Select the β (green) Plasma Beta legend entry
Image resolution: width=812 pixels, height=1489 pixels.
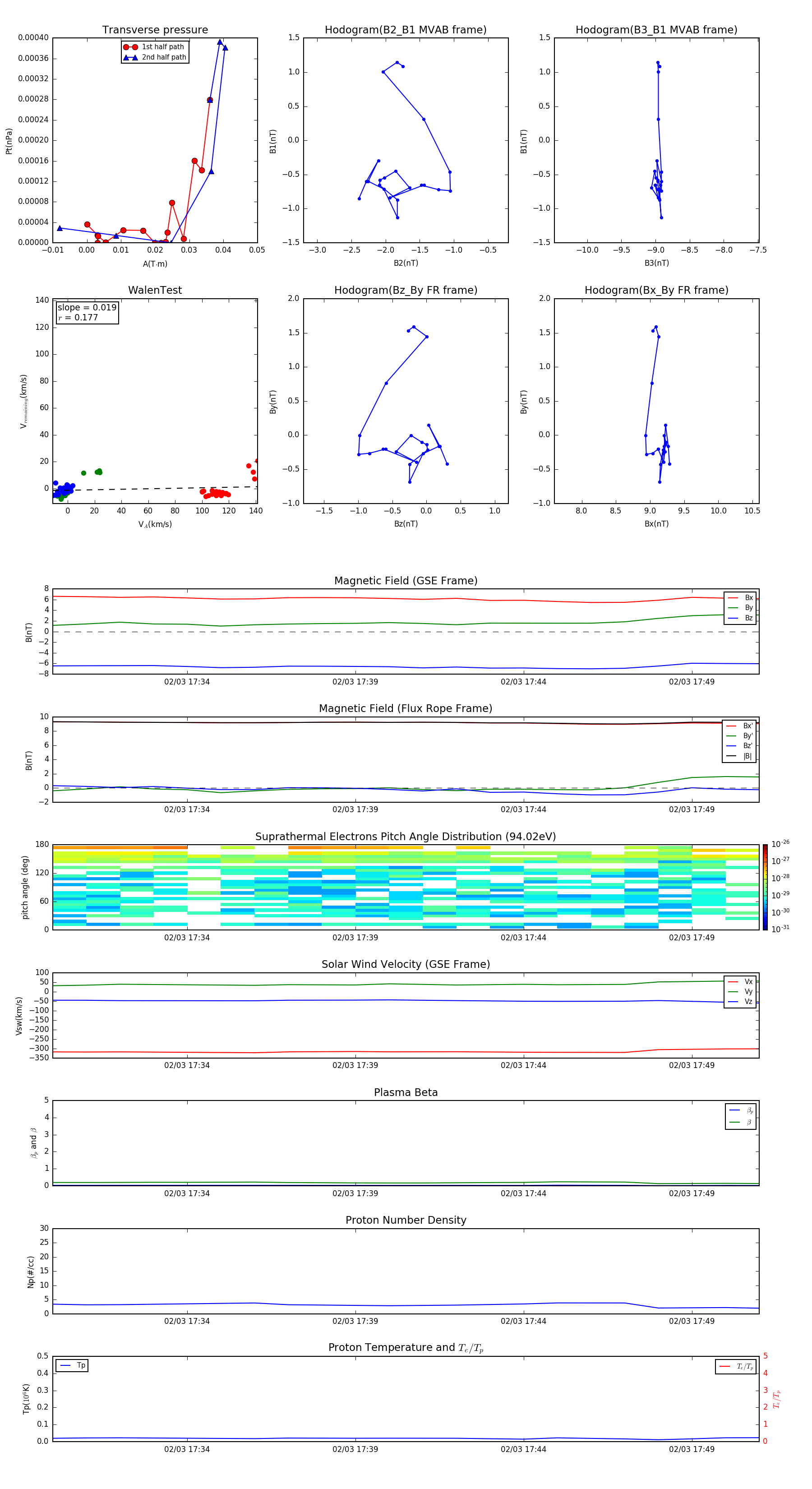point(741,1122)
